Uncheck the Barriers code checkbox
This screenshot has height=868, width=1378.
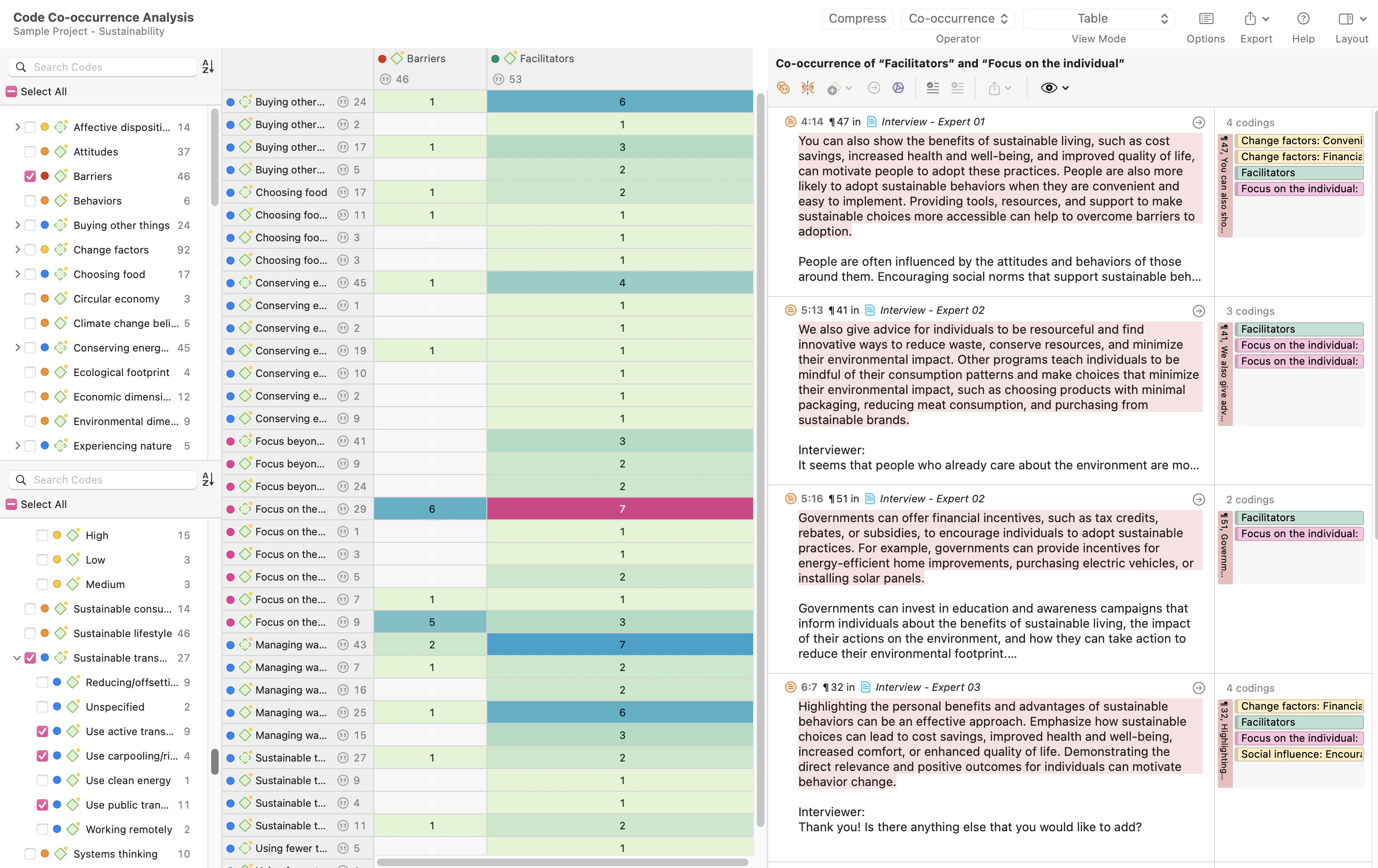pyautogui.click(x=30, y=176)
